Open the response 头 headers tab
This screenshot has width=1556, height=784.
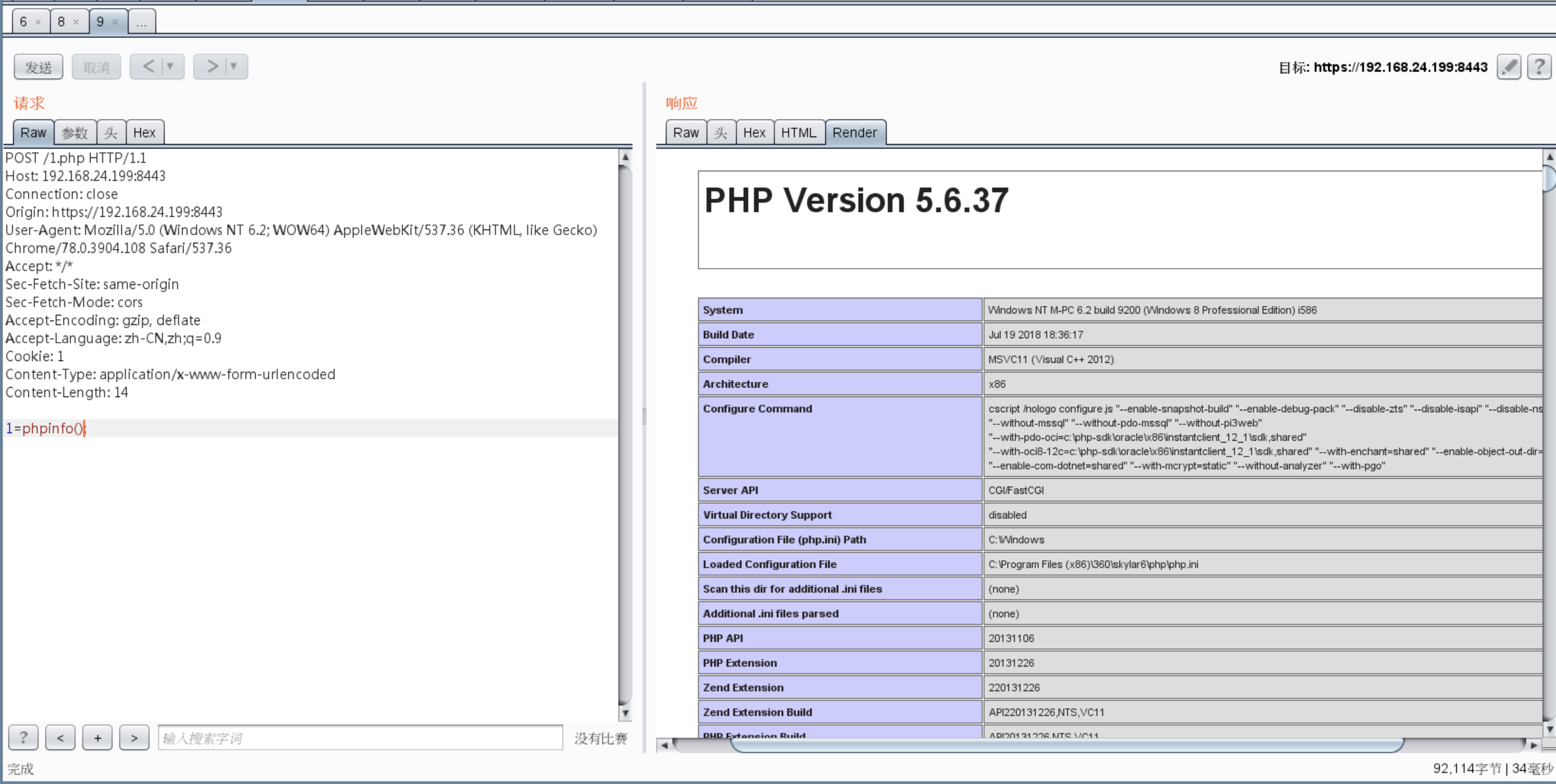pos(720,132)
